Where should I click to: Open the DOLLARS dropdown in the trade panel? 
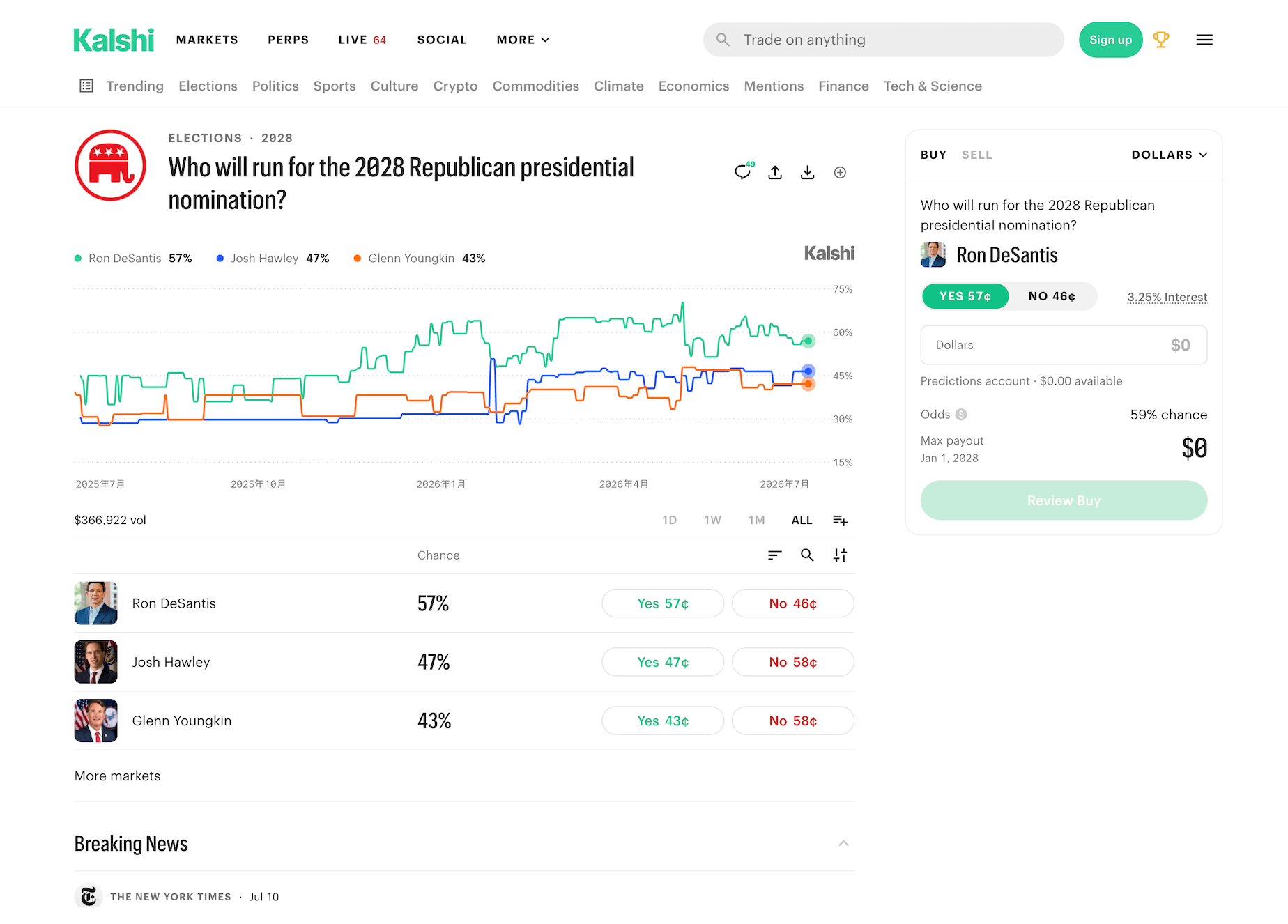[x=1170, y=155]
